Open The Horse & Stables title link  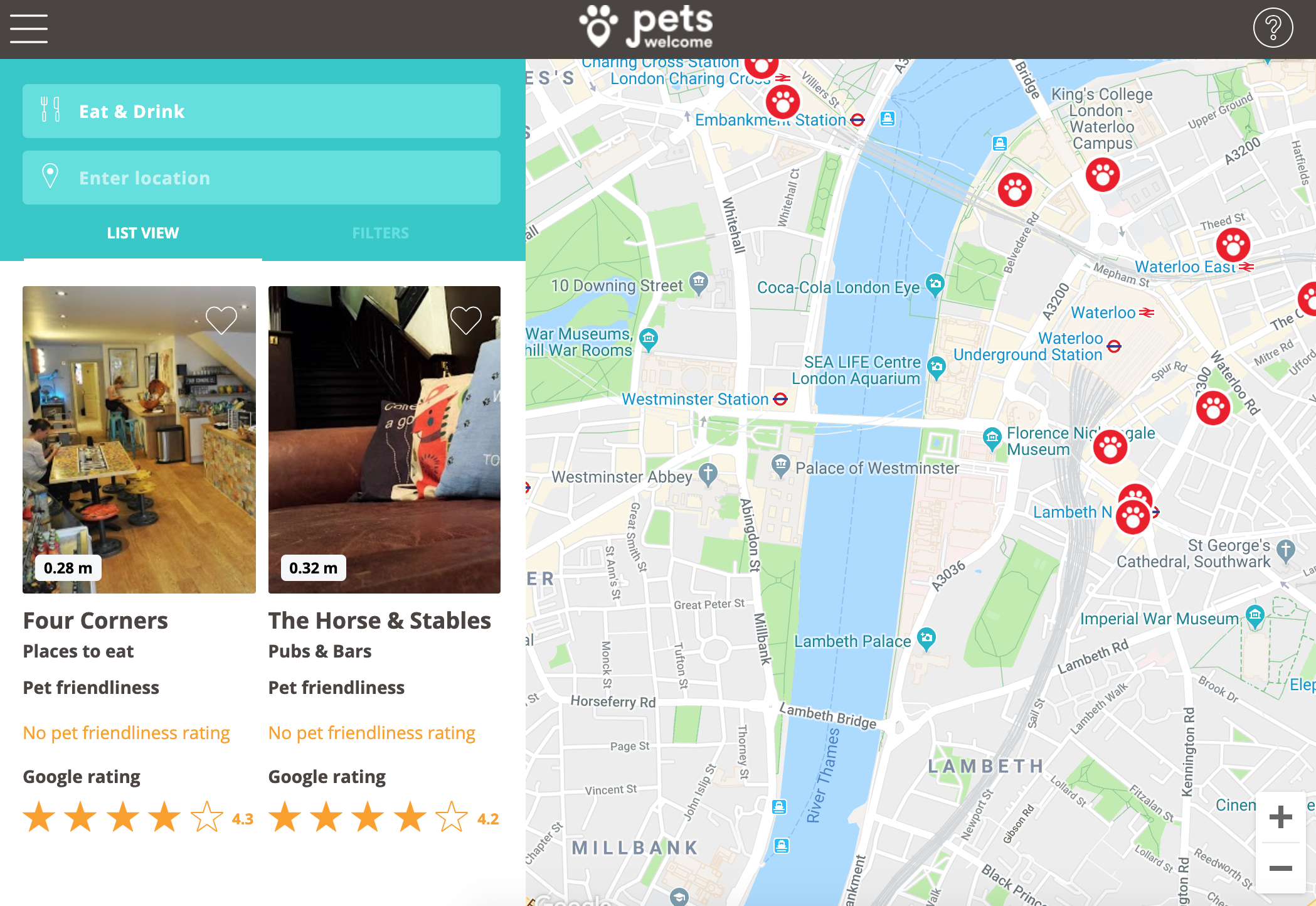(379, 621)
